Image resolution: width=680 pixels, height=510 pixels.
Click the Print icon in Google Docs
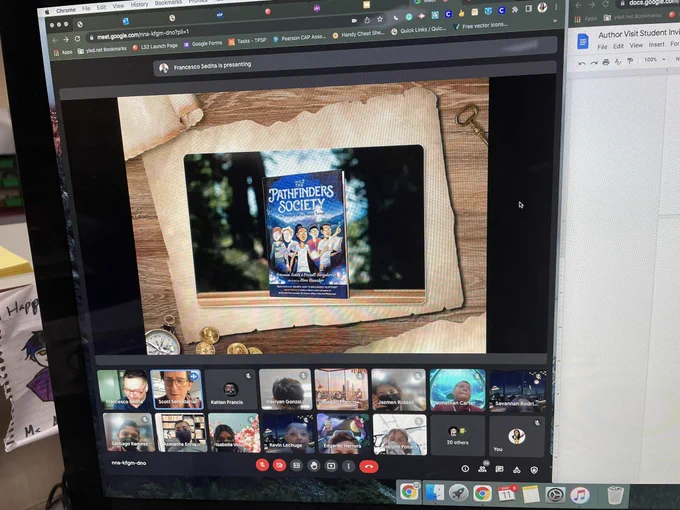606,62
